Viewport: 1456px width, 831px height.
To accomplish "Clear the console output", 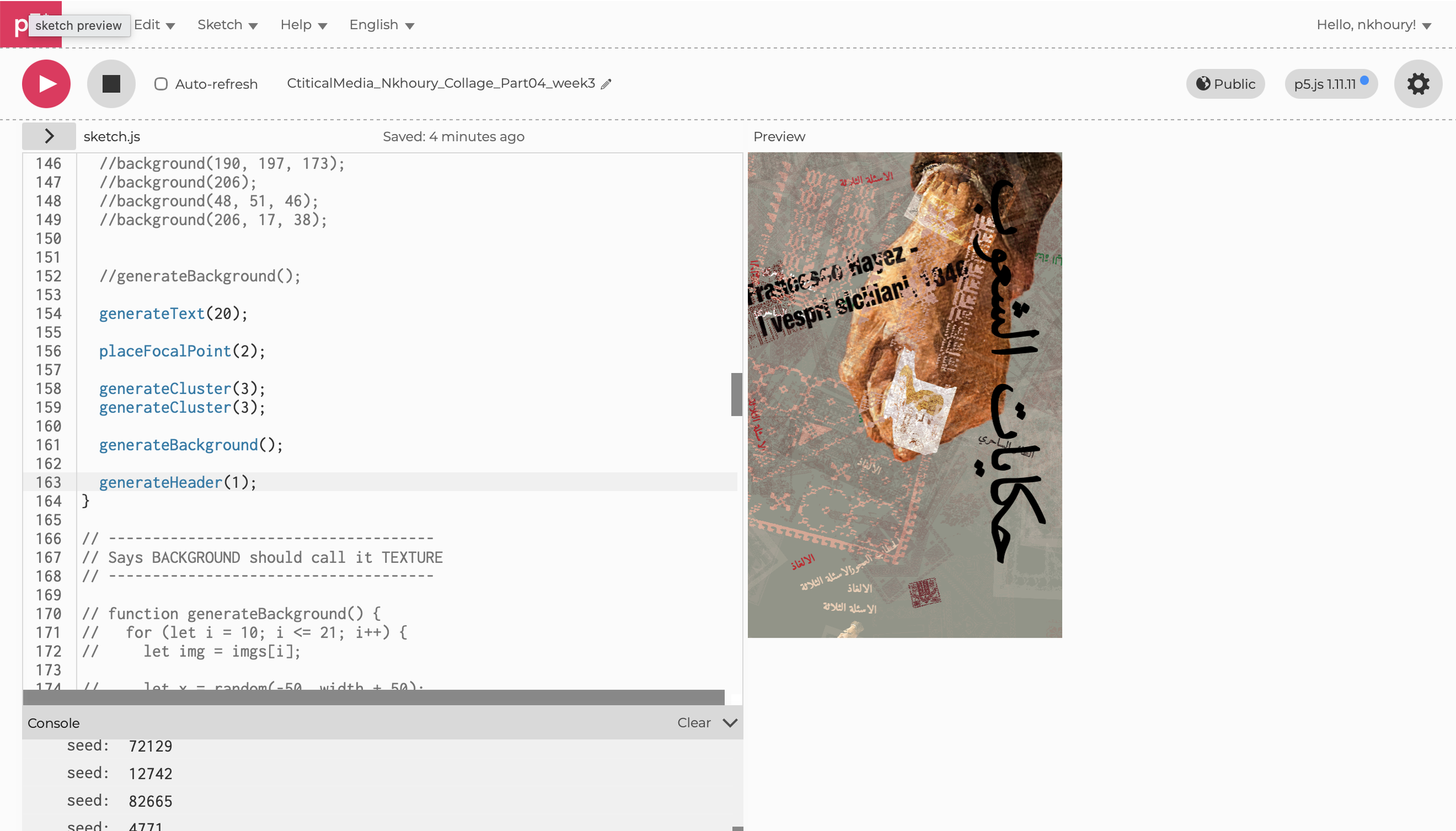I will [694, 723].
